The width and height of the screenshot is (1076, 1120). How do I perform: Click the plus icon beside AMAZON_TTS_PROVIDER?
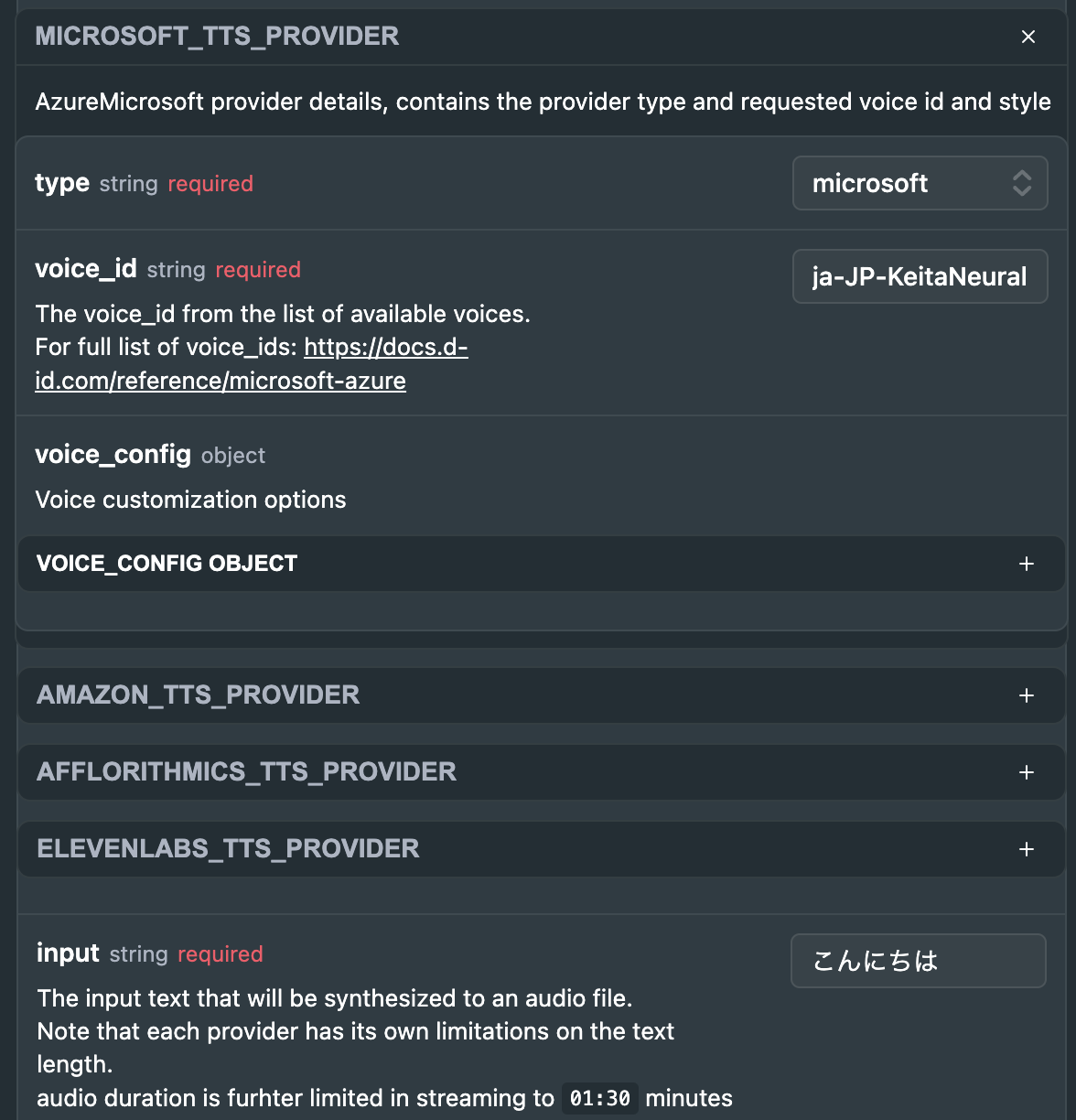1027,695
